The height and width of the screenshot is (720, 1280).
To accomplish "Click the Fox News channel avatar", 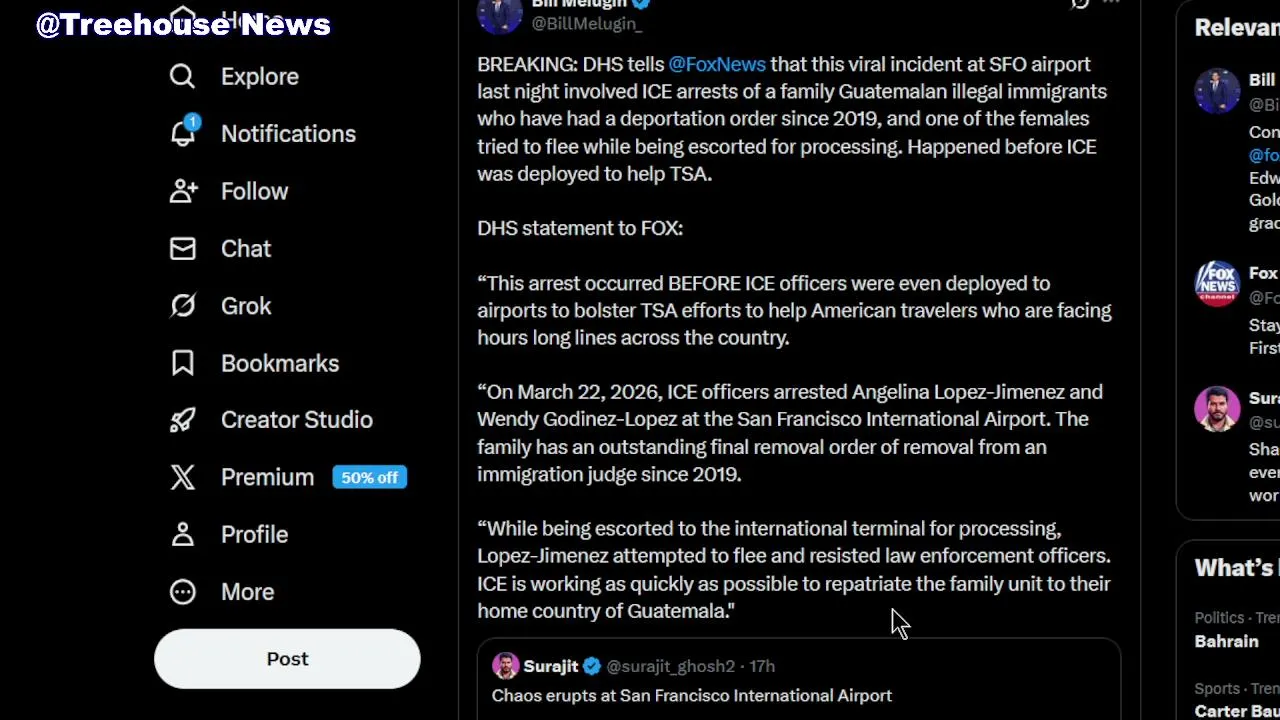I will 1217,284.
